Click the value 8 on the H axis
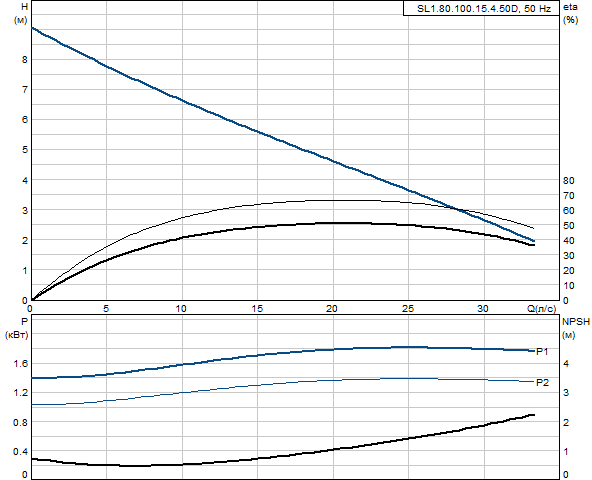592x480 pixels. [25, 60]
